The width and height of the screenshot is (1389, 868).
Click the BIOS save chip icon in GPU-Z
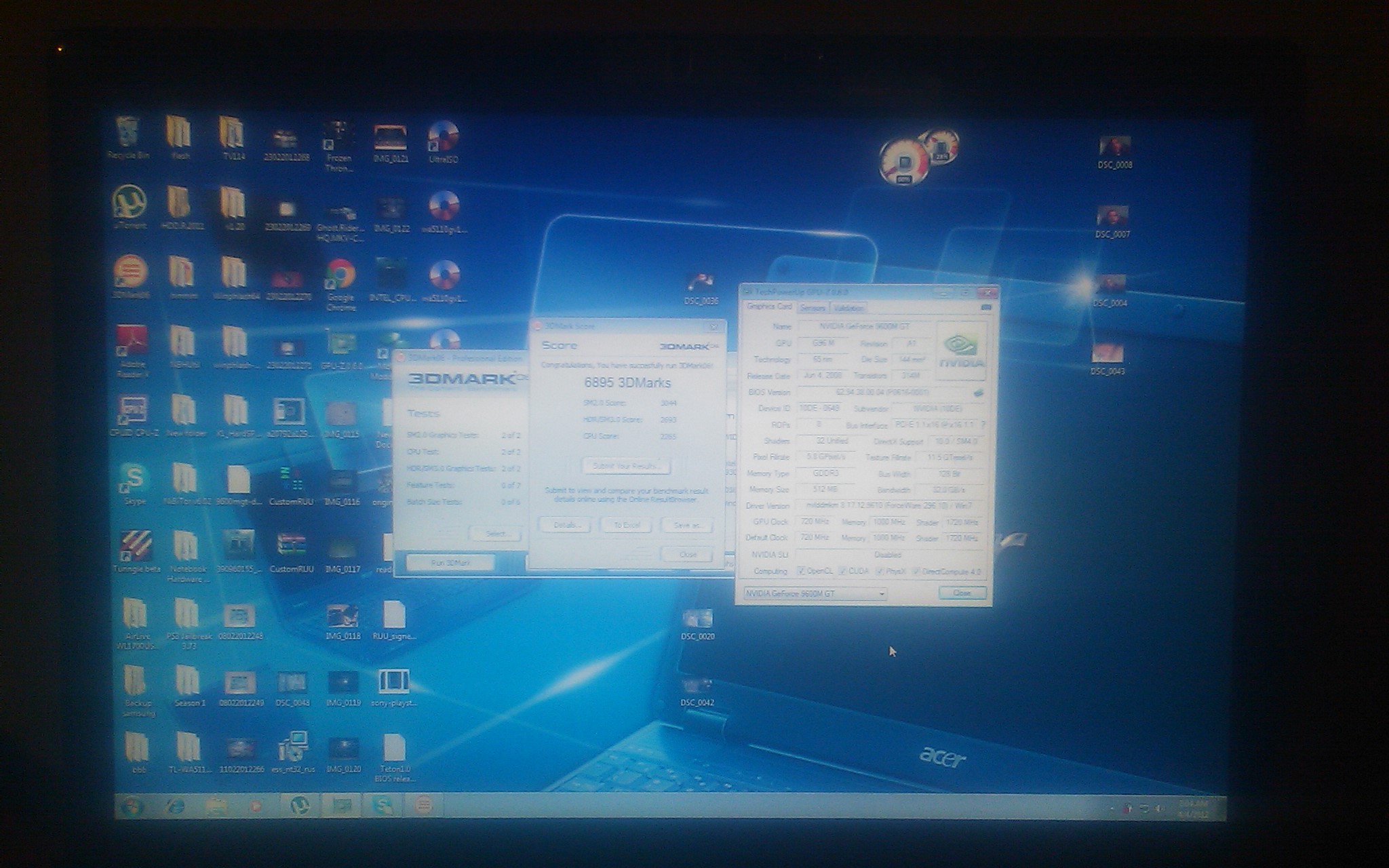978,392
